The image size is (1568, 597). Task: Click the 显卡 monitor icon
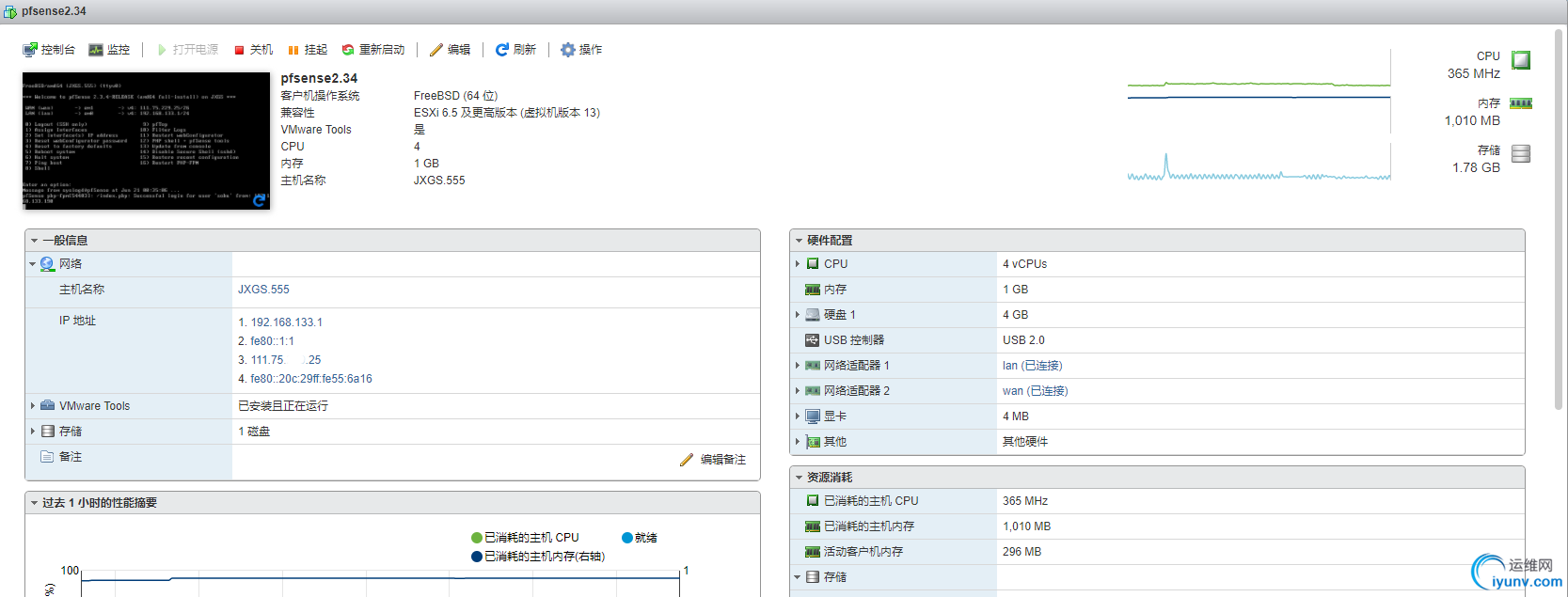[813, 416]
